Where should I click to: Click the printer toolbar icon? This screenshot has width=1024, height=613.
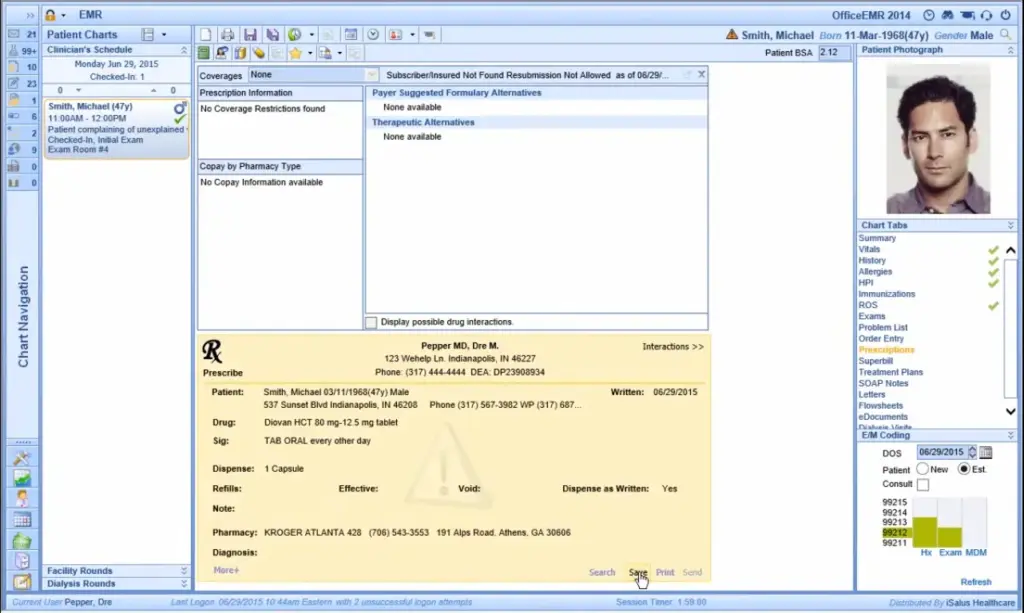pyautogui.click(x=227, y=35)
